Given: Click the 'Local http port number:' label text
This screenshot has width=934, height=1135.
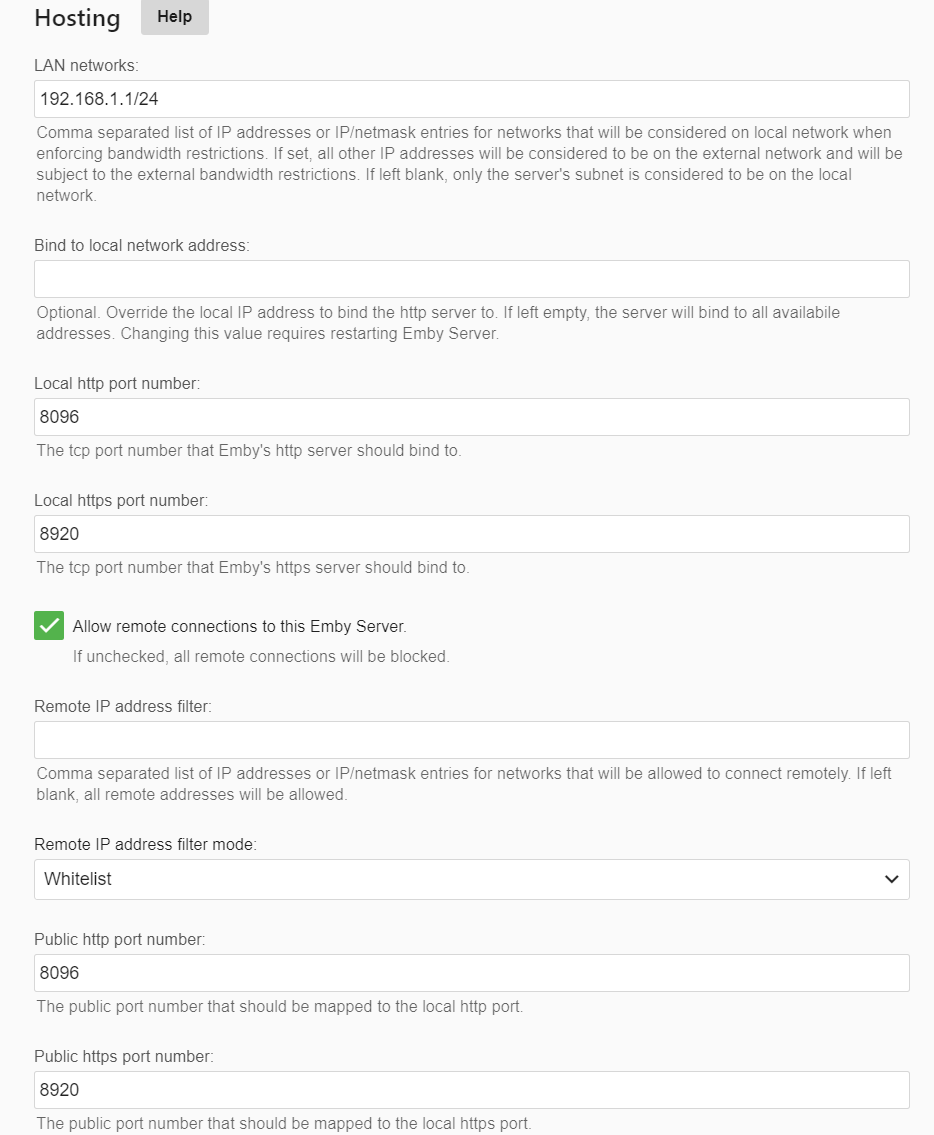Looking at the screenshot, I should tap(117, 383).
